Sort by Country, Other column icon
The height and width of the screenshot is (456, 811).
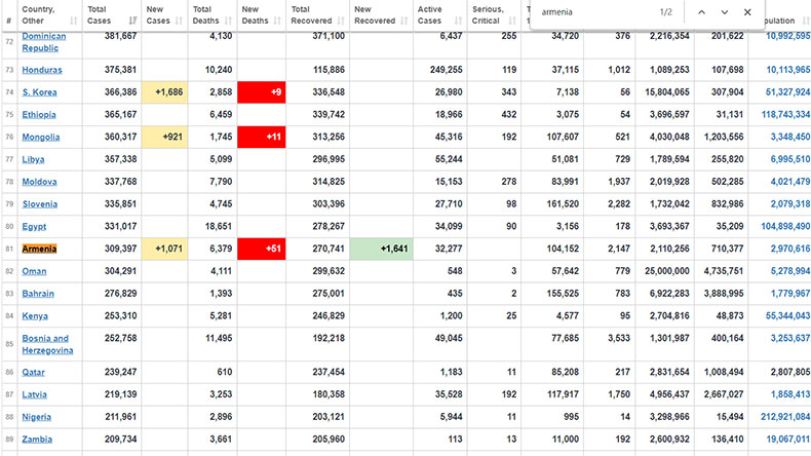[73, 21]
